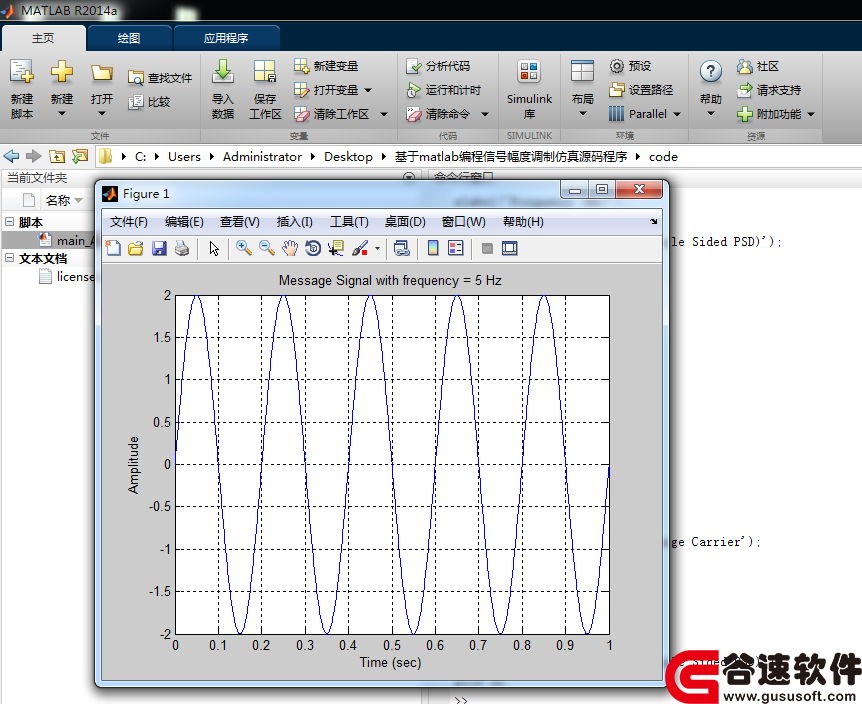862x704 pixels.
Task: Click Analyze Code (分析代码)
Action: 438,66
